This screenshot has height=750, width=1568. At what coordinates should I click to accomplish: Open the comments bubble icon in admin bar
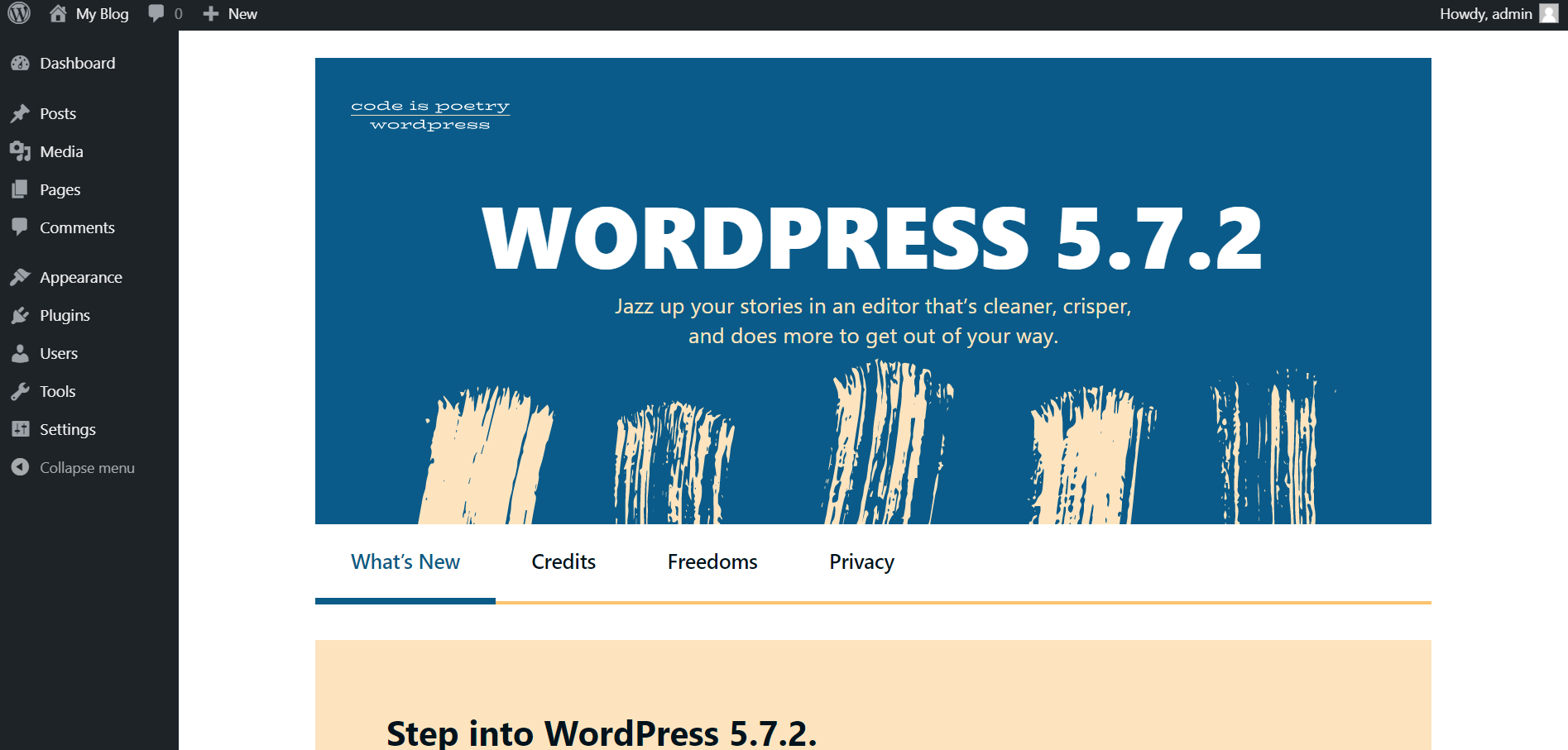156,13
